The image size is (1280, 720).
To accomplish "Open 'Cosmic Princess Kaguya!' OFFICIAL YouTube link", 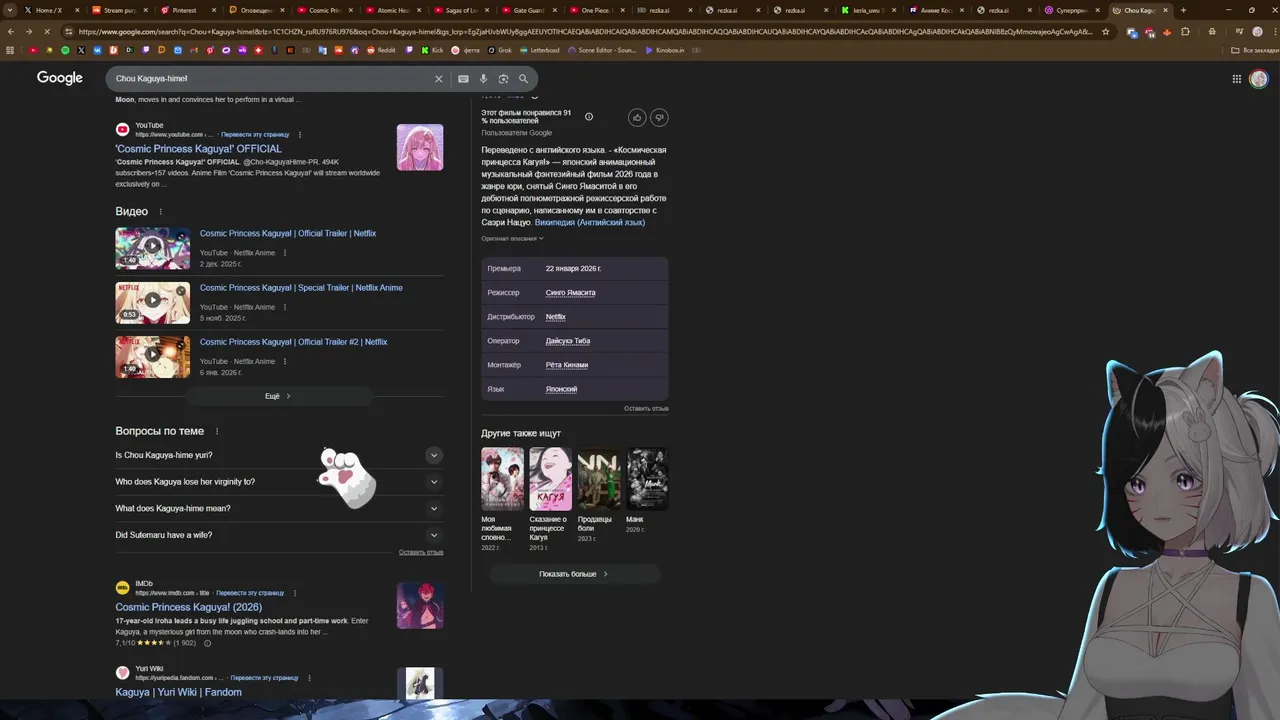I will point(198,149).
